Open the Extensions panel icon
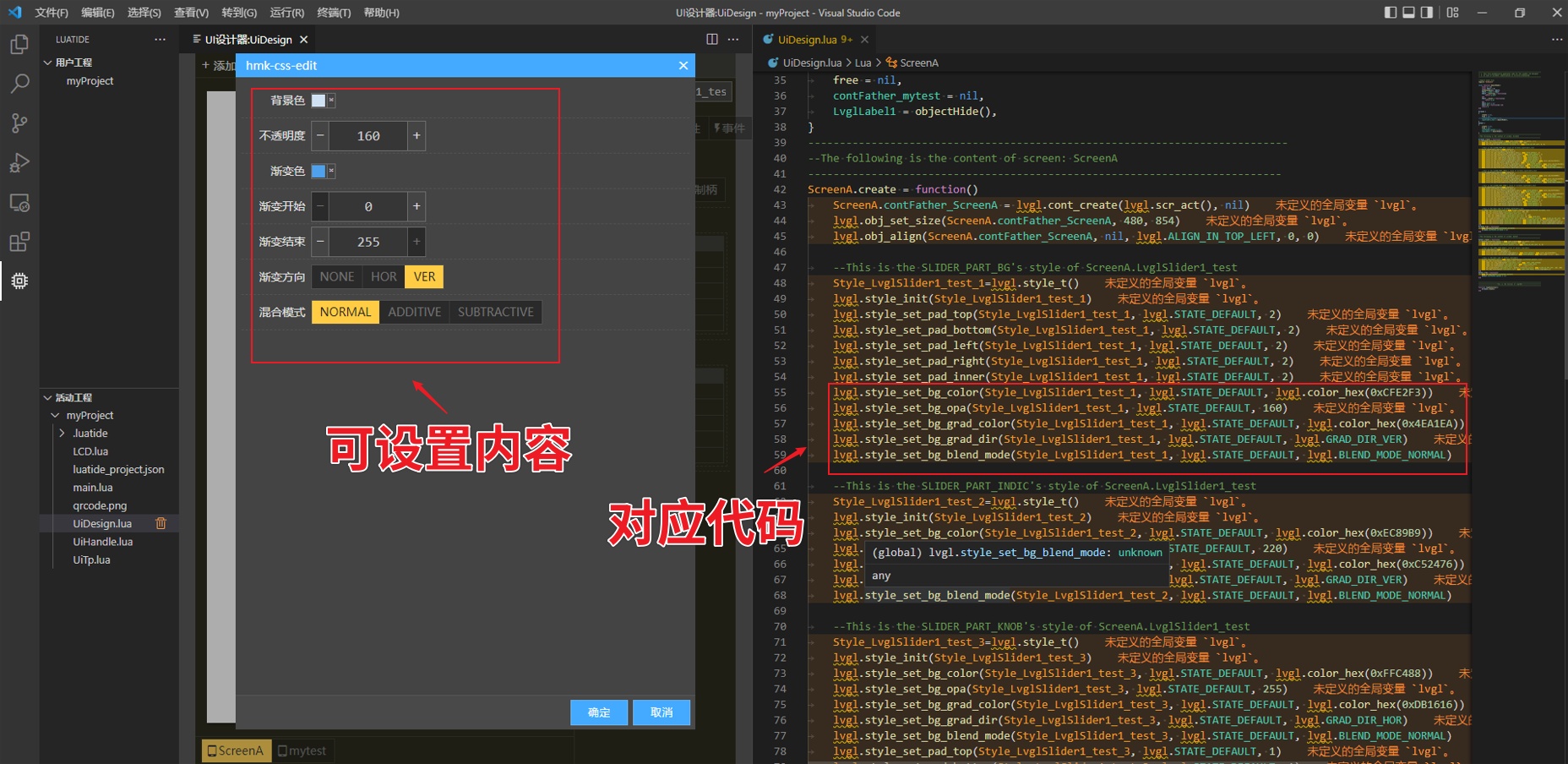The width and height of the screenshot is (1568, 764). [19, 242]
